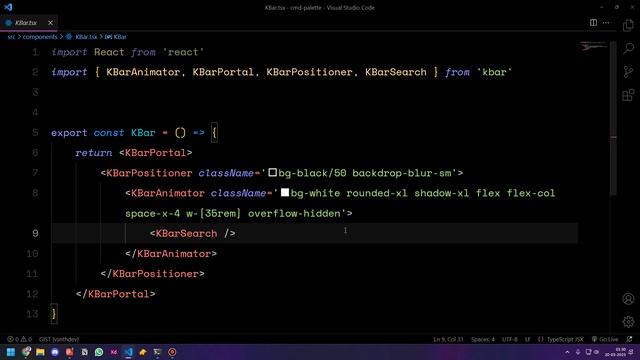Click line number 5 in the gutter
This screenshot has width=640, height=360.
(35, 132)
